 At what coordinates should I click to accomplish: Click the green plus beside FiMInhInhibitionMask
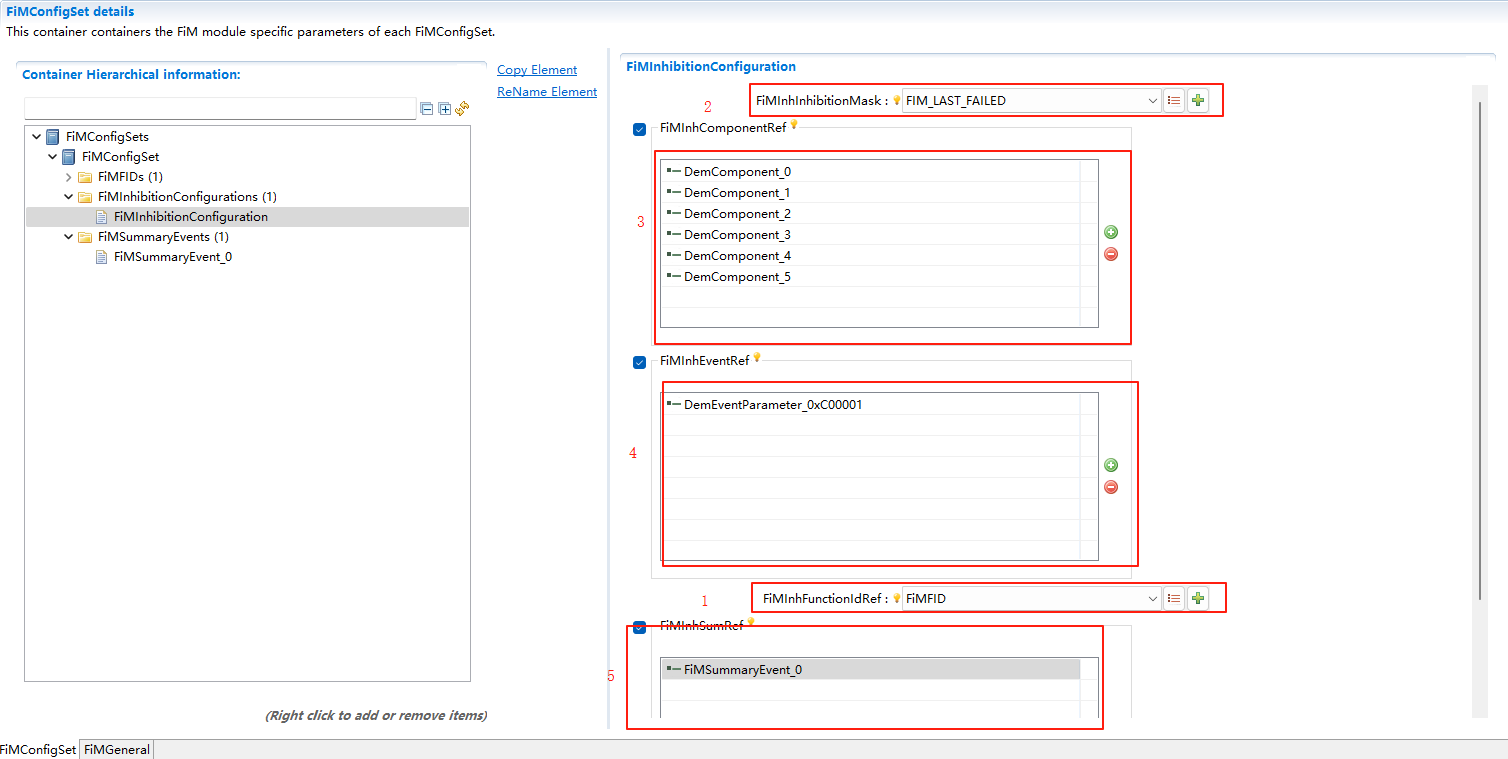pyautogui.click(x=1197, y=100)
